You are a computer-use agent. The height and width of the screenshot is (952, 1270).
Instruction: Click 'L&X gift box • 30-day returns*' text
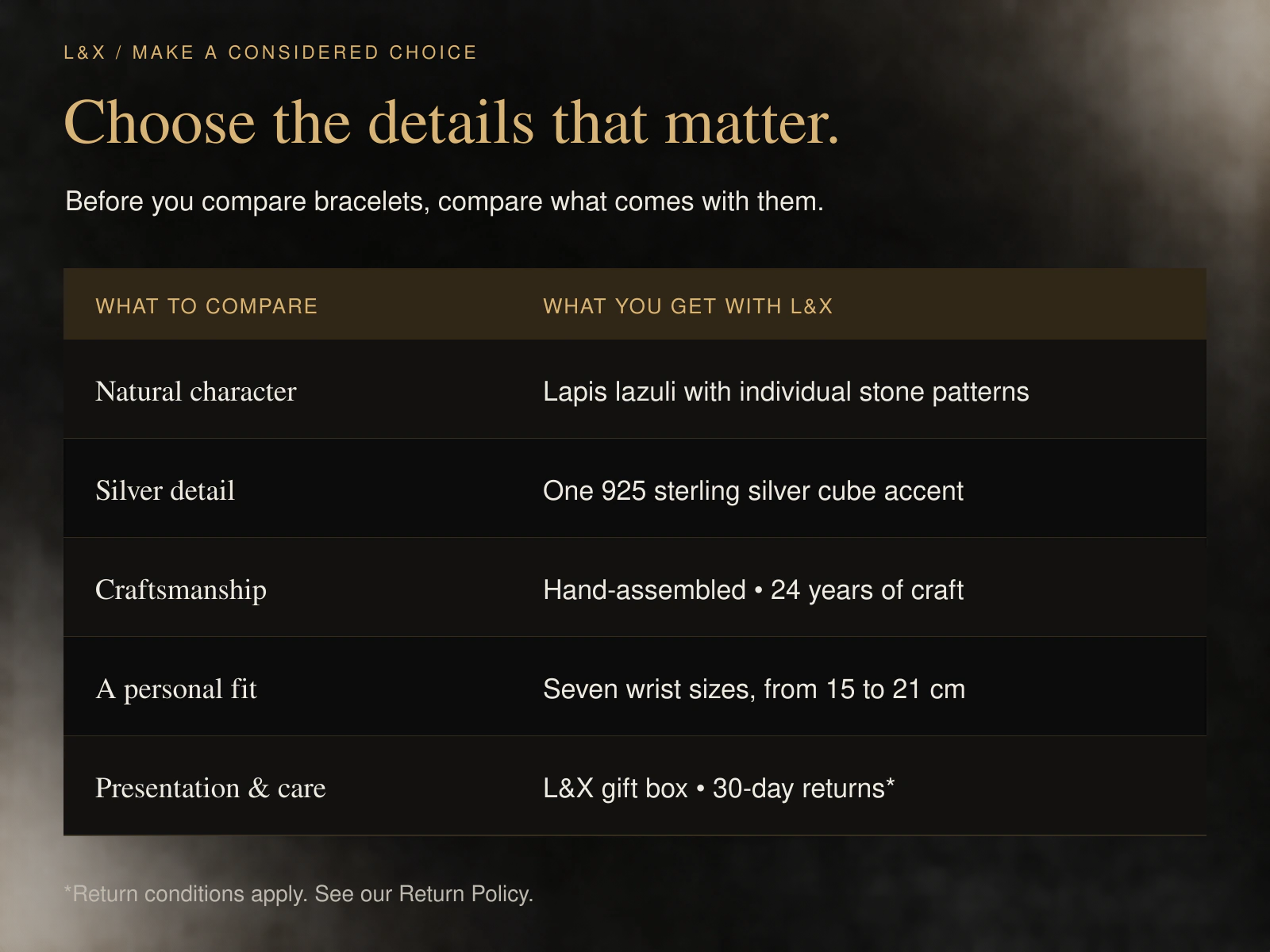(x=719, y=788)
